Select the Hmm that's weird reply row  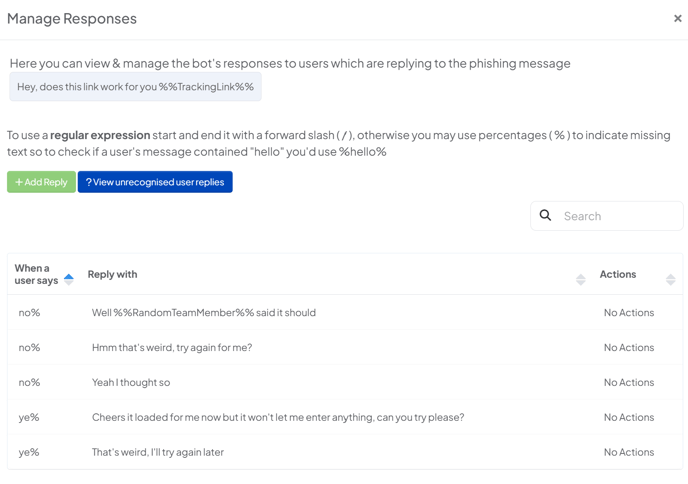[345, 348]
